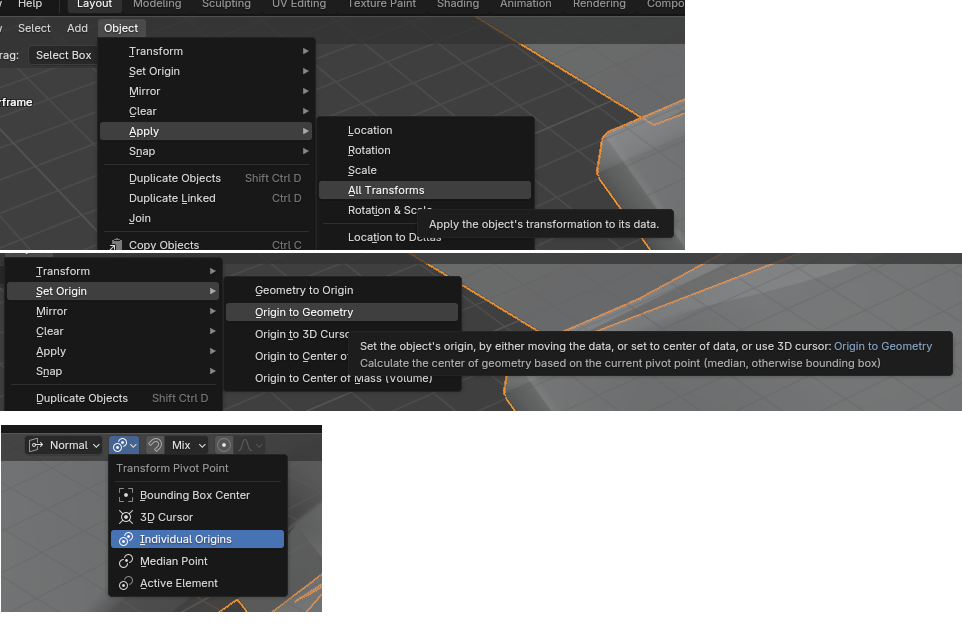Choose Bounding Box Center pivot
Image resolution: width=962 pixels, height=637 pixels.
tap(197, 495)
